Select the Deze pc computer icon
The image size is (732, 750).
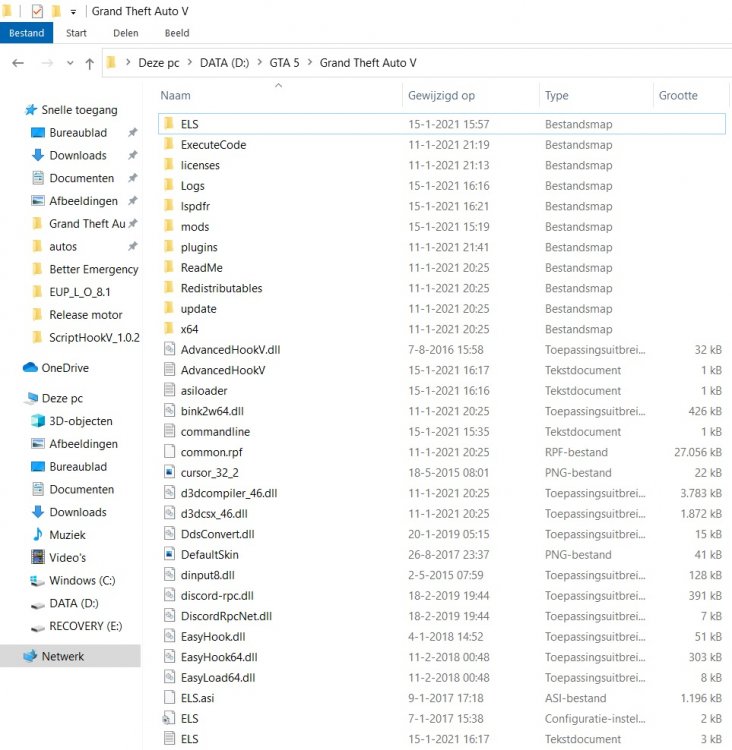[x=32, y=398]
